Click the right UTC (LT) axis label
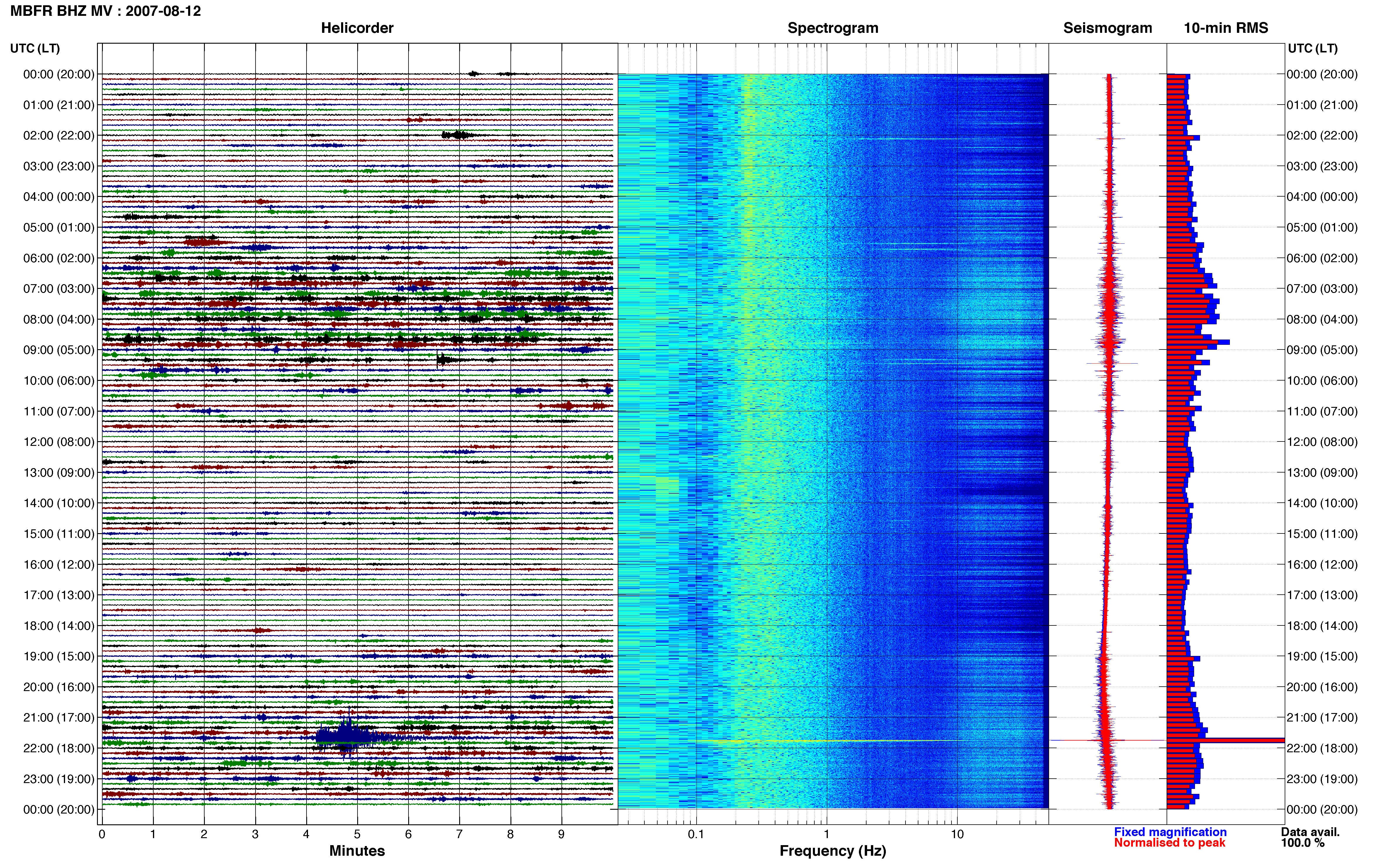 pos(1313,48)
